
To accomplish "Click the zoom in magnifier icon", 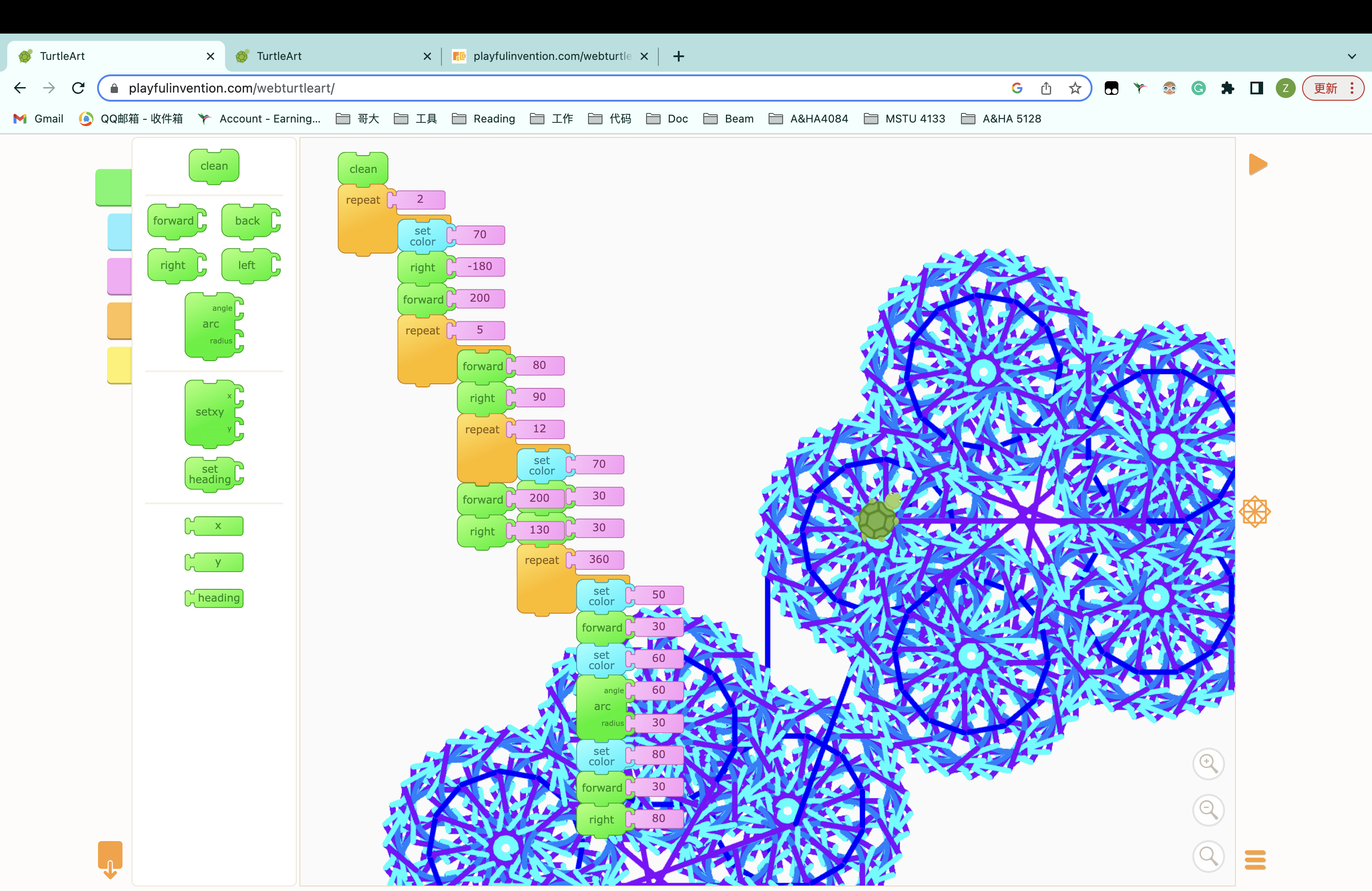I will point(1208,764).
